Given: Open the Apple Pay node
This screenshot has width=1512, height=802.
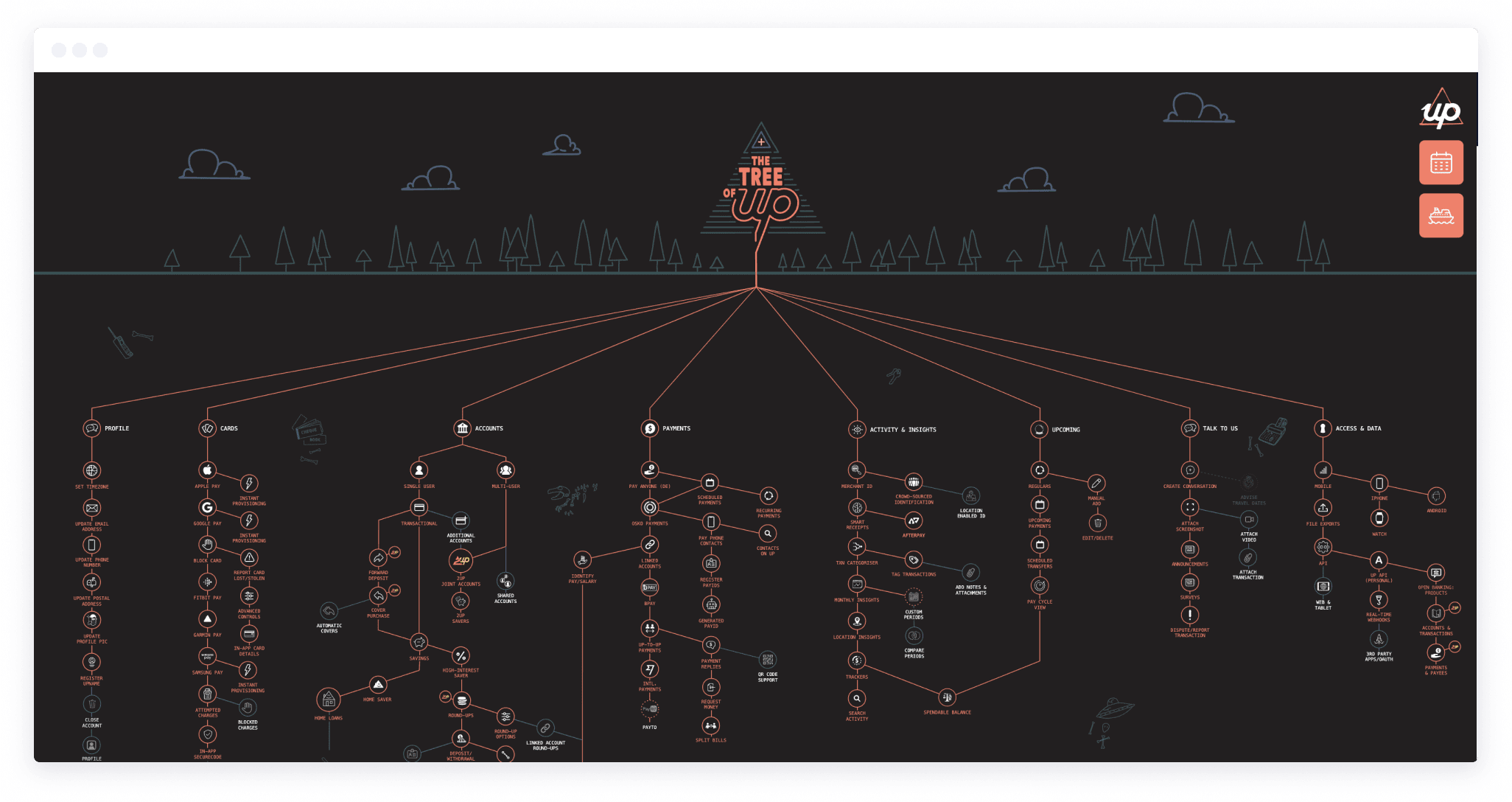Looking at the screenshot, I should pos(207,470).
